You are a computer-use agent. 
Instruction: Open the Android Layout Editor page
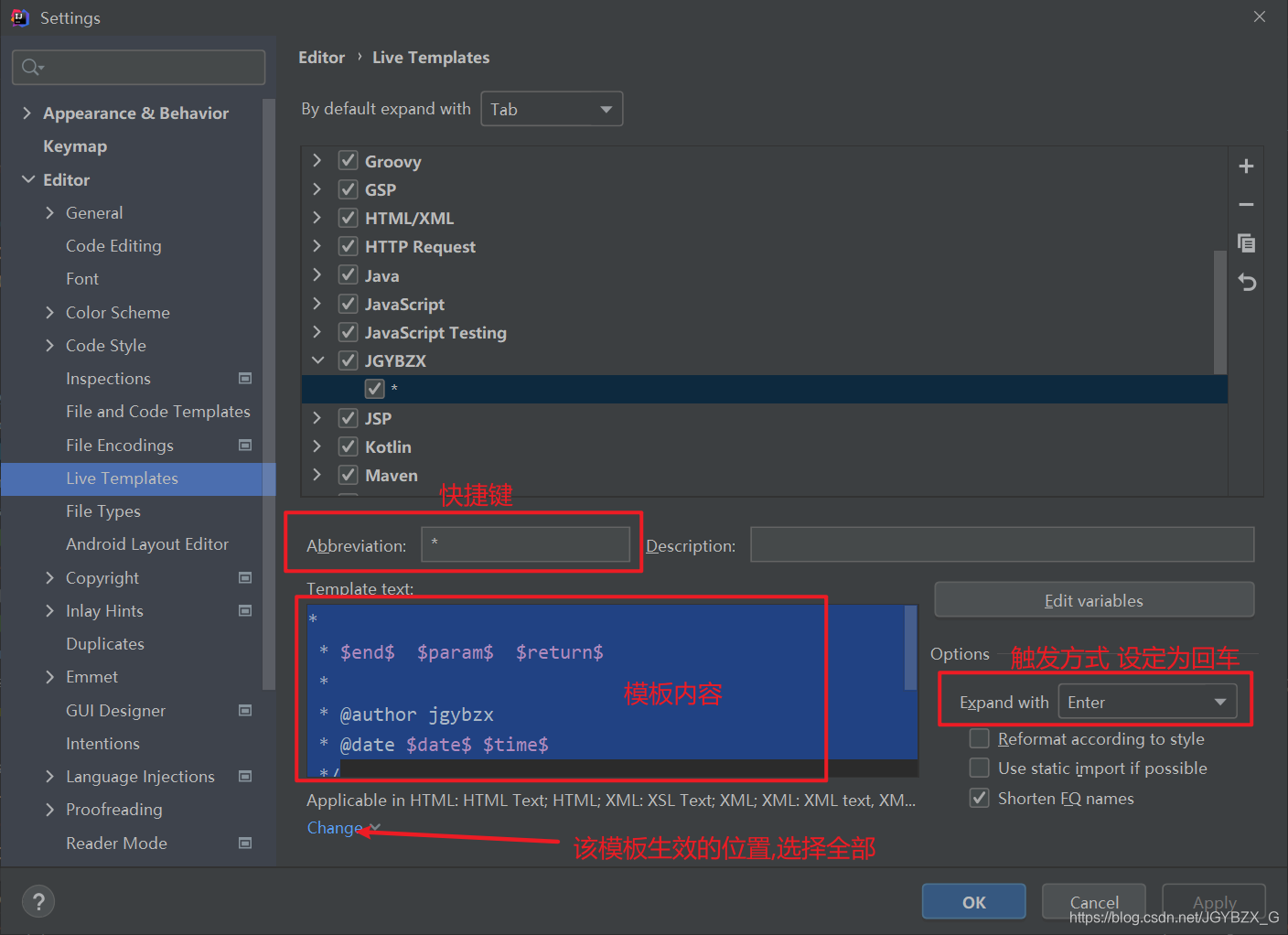(147, 544)
